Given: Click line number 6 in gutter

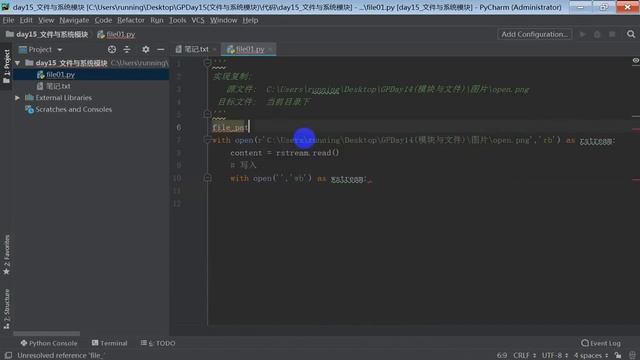Looking at the screenshot, I should pyautogui.click(x=179, y=127).
